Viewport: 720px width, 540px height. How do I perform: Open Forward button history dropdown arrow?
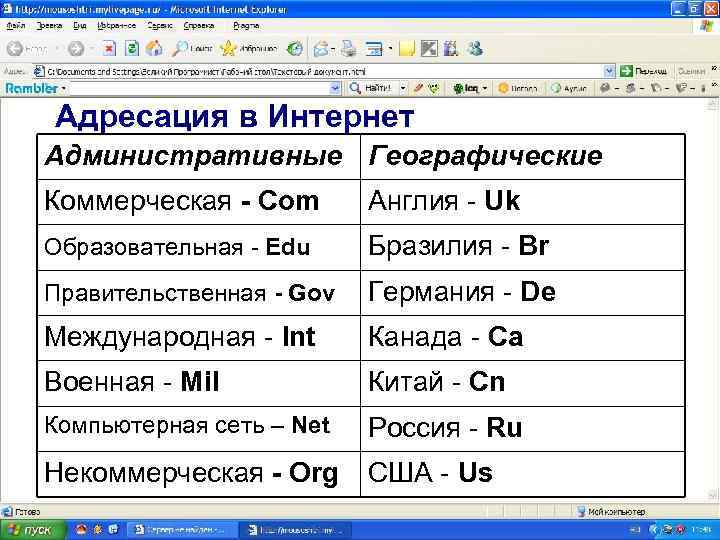click(92, 48)
